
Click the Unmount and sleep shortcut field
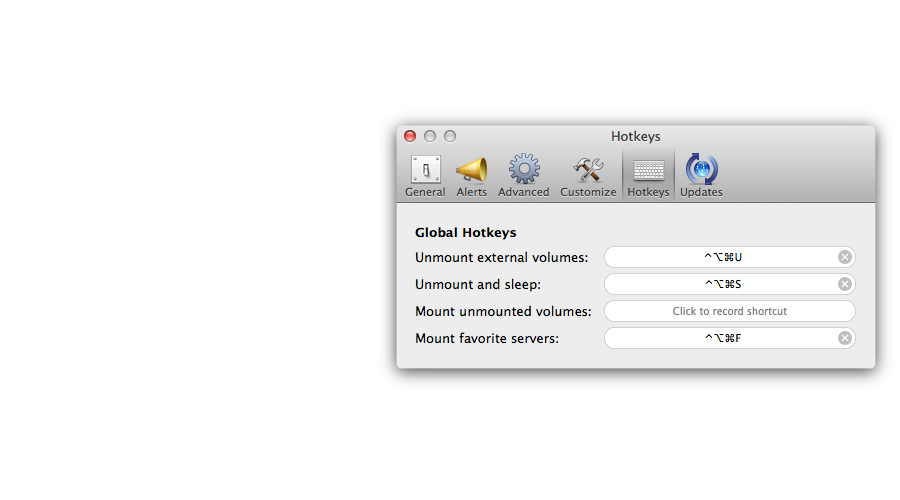tap(722, 285)
